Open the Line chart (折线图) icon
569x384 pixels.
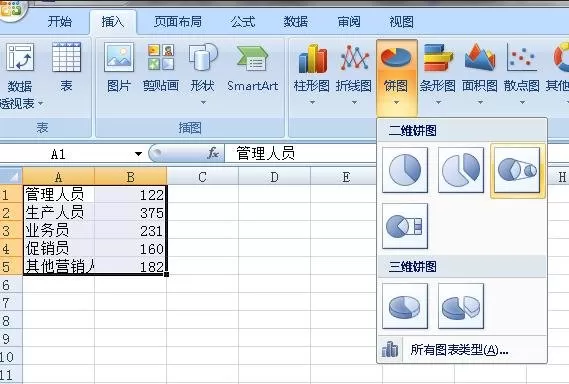(x=354, y=57)
